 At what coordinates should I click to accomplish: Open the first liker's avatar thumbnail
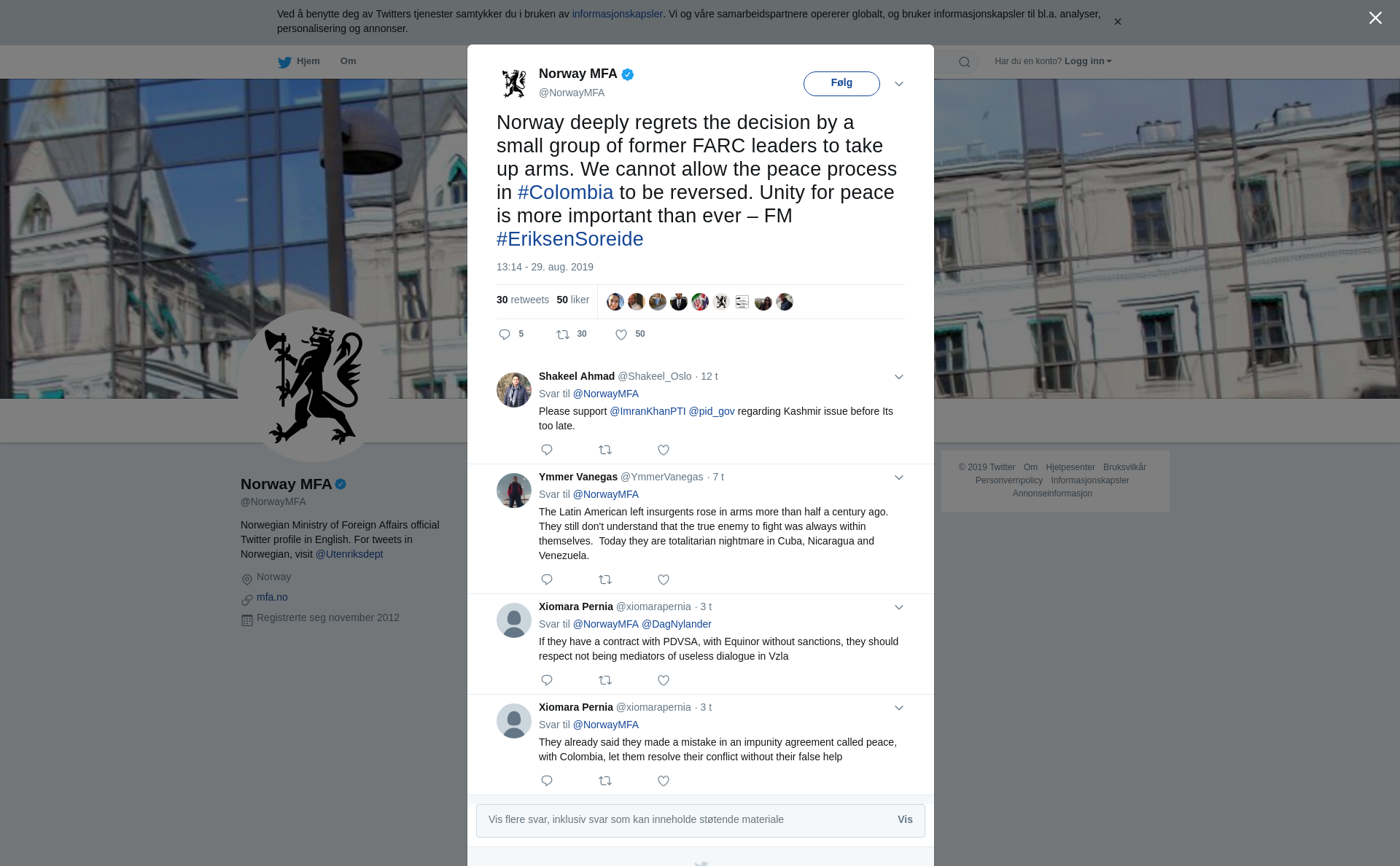(615, 302)
